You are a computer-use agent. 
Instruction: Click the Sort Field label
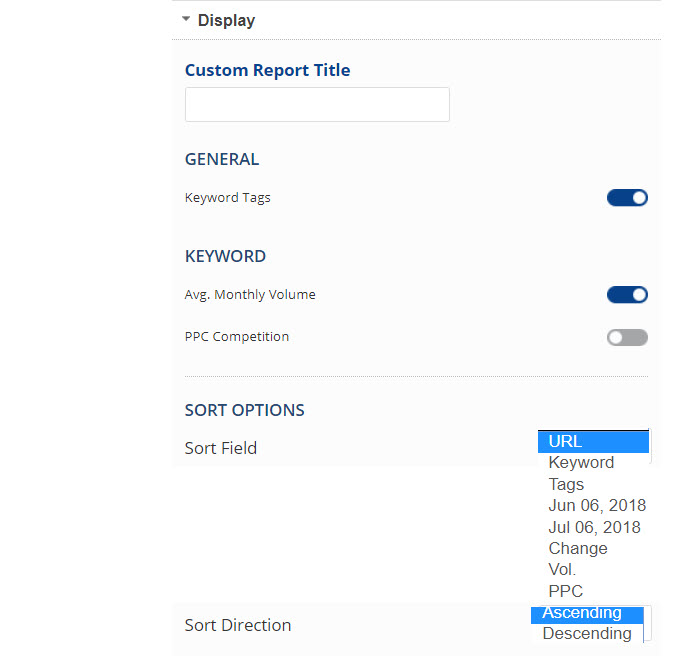(221, 448)
